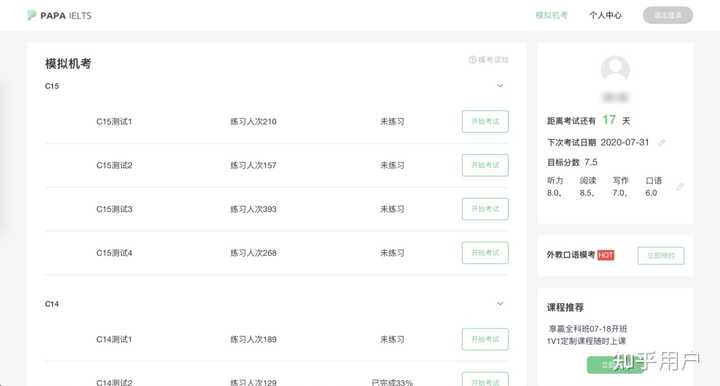
Task: Open the 1V1定制课程随时上课 course link
Action: tap(586, 341)
